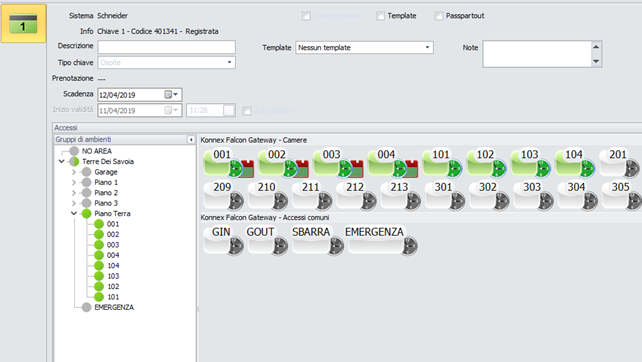The height and width of the screenshot is (362, 642).
Task: Click the Descrizione input field
Action: [166, 47]
